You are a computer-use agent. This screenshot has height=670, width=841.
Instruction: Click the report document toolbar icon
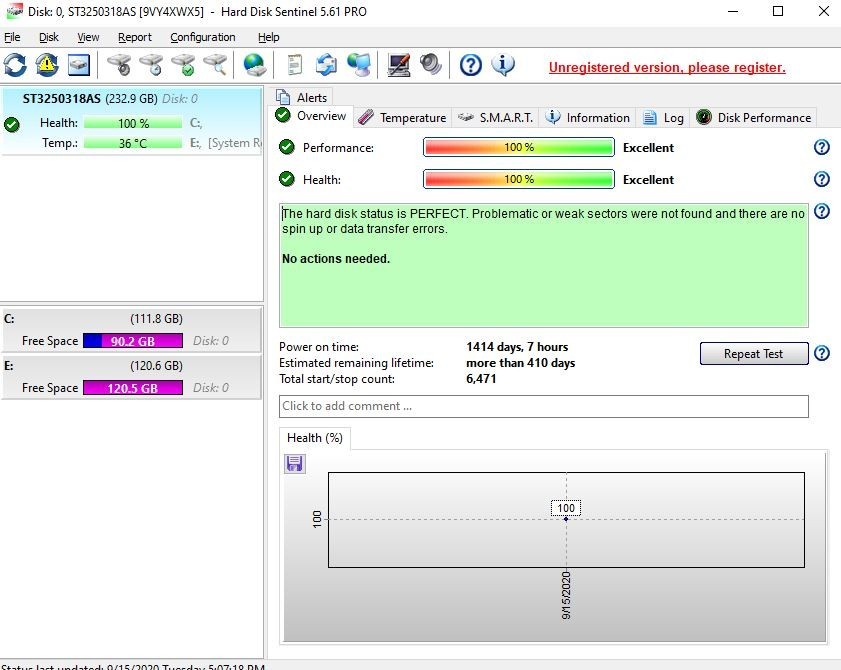pos(294,65)
